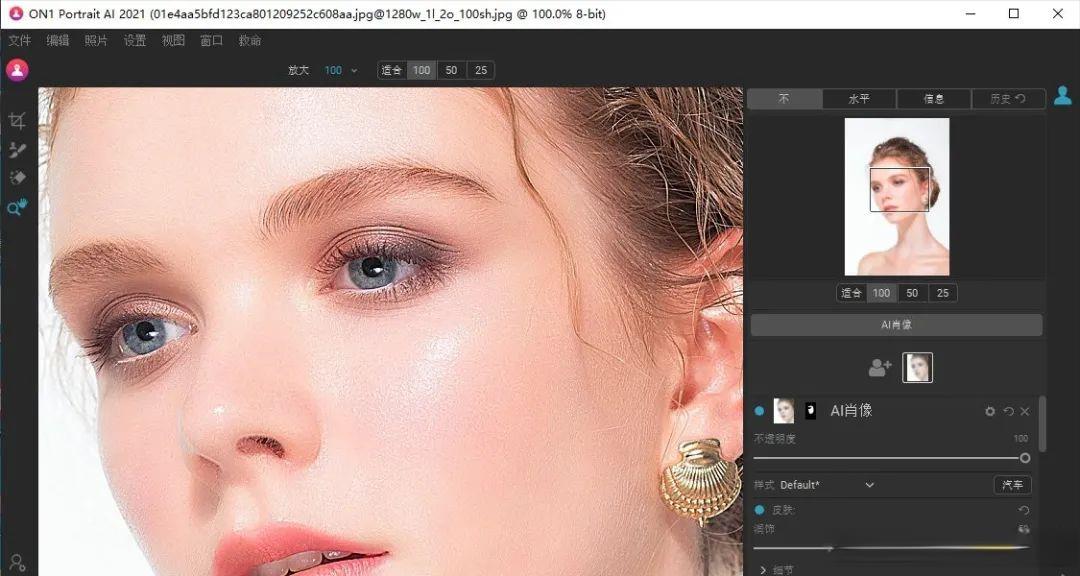Screen dimensions: 1080x576
Task: Select the Crop tool in left toolbar
Action: point(17,122)
